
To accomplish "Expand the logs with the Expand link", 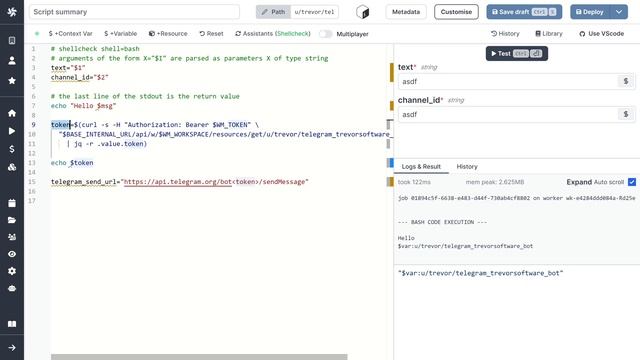I will coord(579,182).
